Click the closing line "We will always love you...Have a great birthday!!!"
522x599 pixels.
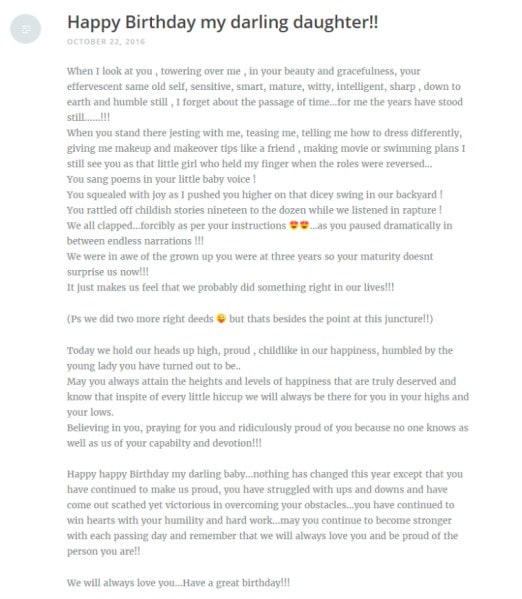(178, 583)
